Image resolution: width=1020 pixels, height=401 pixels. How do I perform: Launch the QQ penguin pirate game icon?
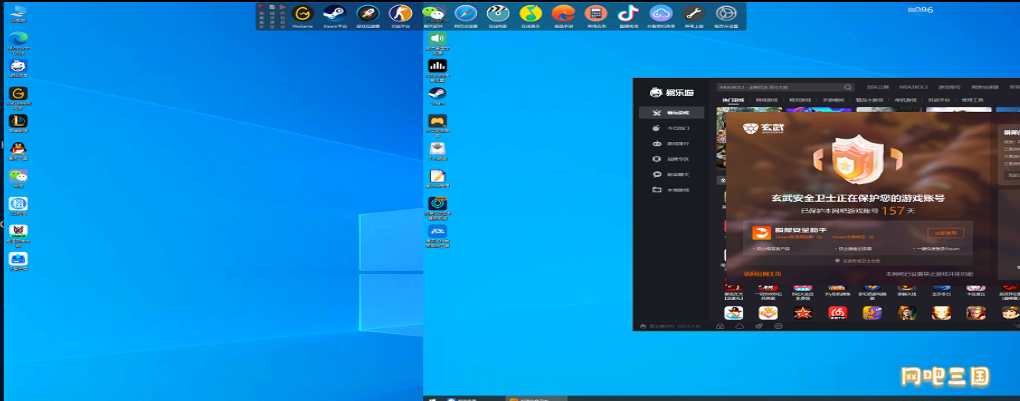[x=734, y=313]
